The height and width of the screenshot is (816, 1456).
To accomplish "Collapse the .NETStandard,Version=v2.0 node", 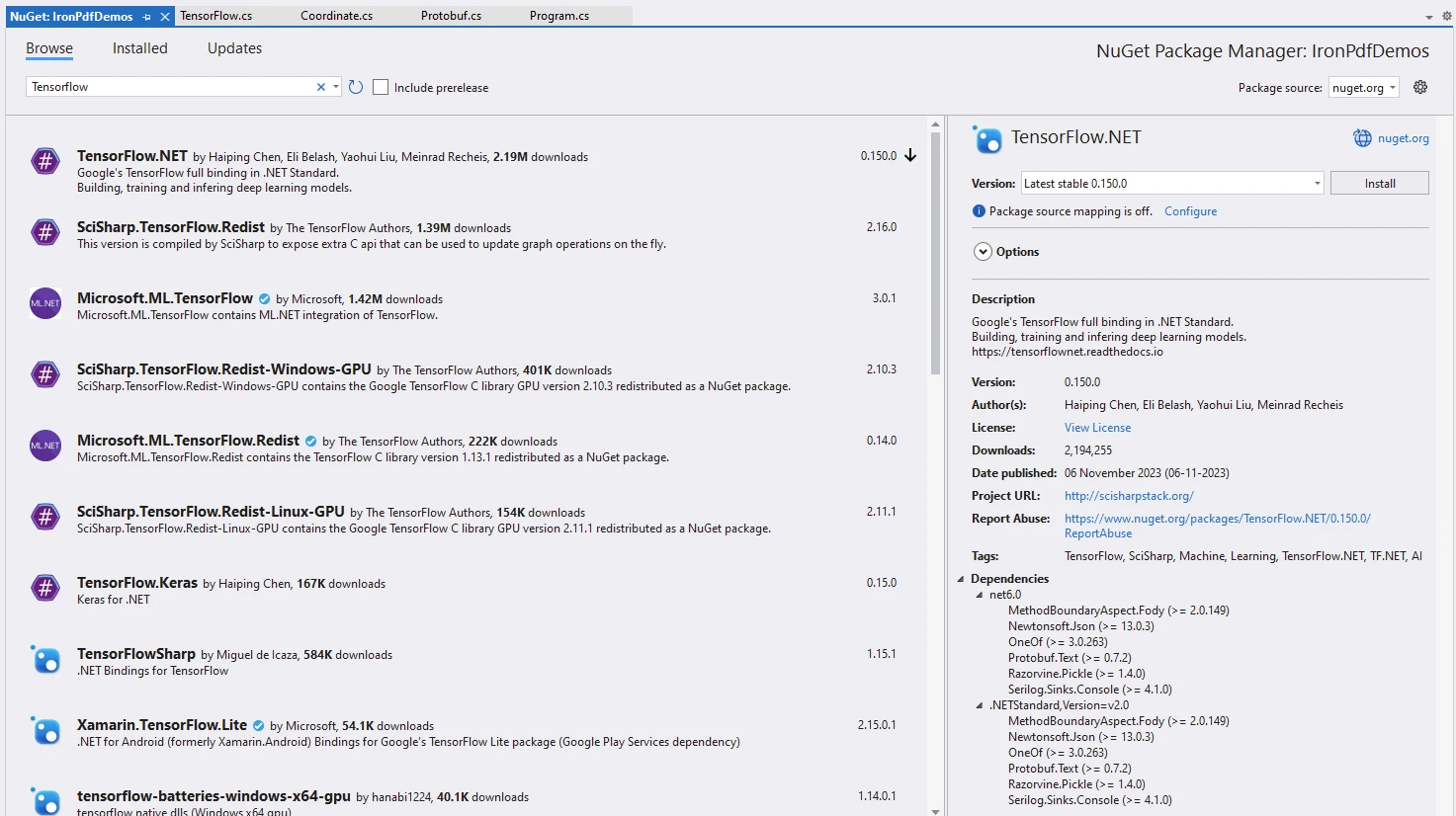I will coord(980,705).
